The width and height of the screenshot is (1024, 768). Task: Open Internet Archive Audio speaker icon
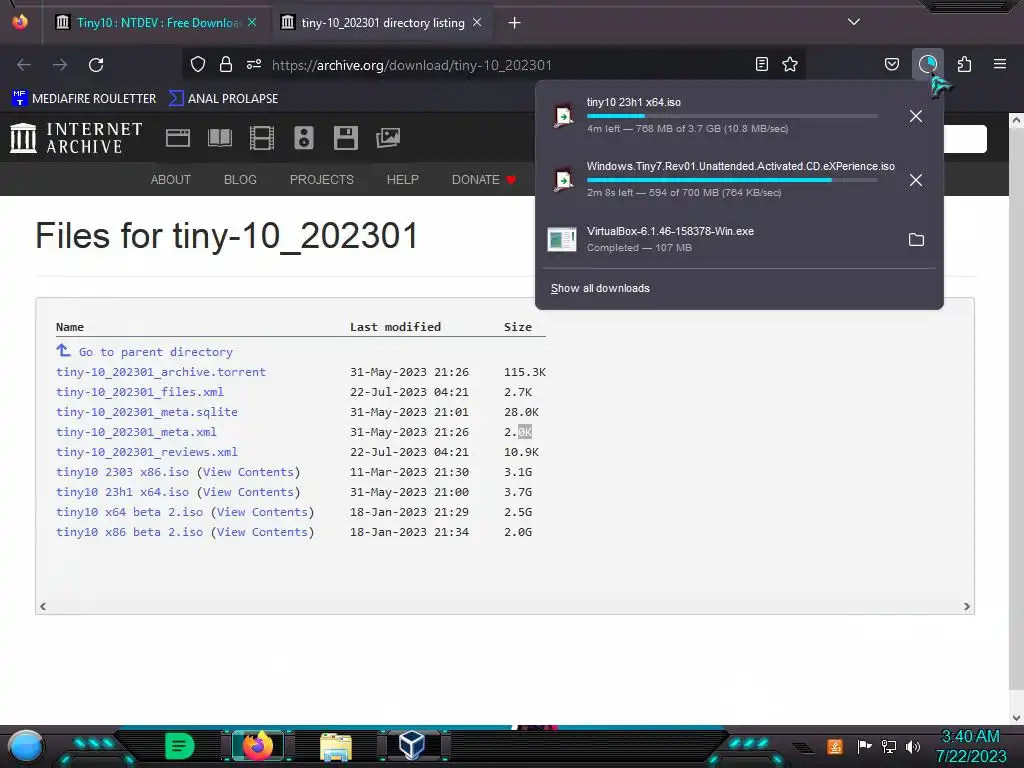coord(304,138)
